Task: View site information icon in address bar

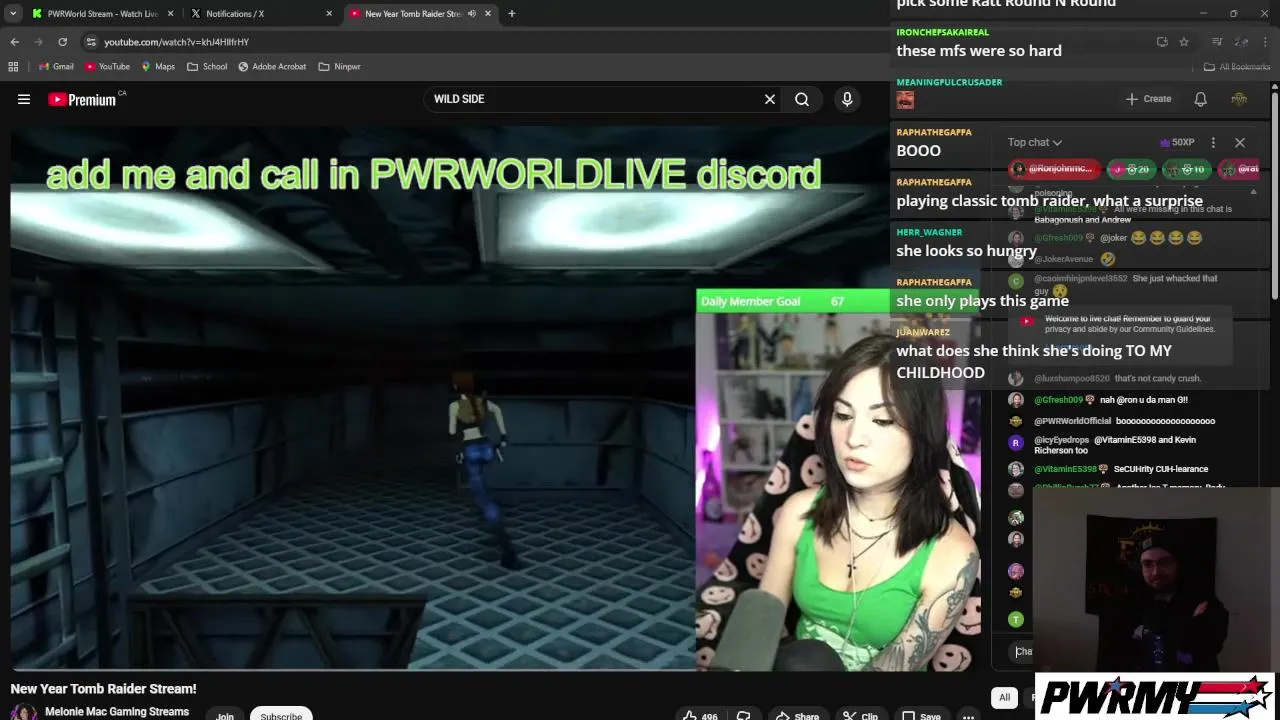Action: pyautogui.click(x=91, y=42)
